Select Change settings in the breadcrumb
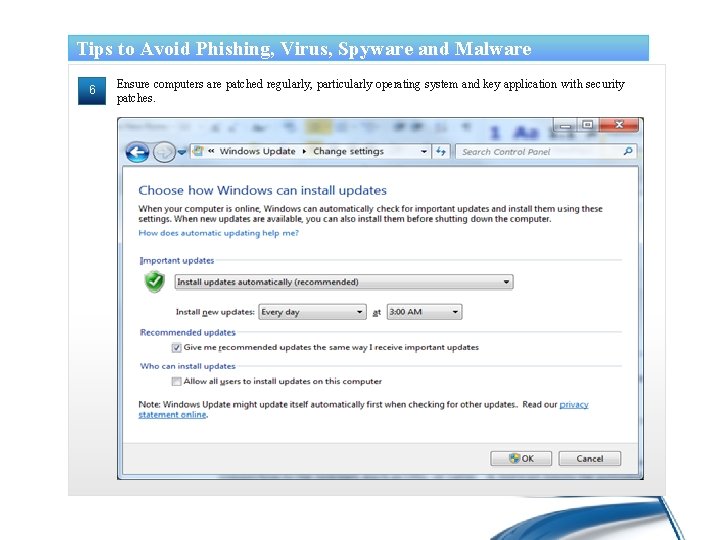The height and width of the screenshot is (540, 720). click(x=349, y=151)
